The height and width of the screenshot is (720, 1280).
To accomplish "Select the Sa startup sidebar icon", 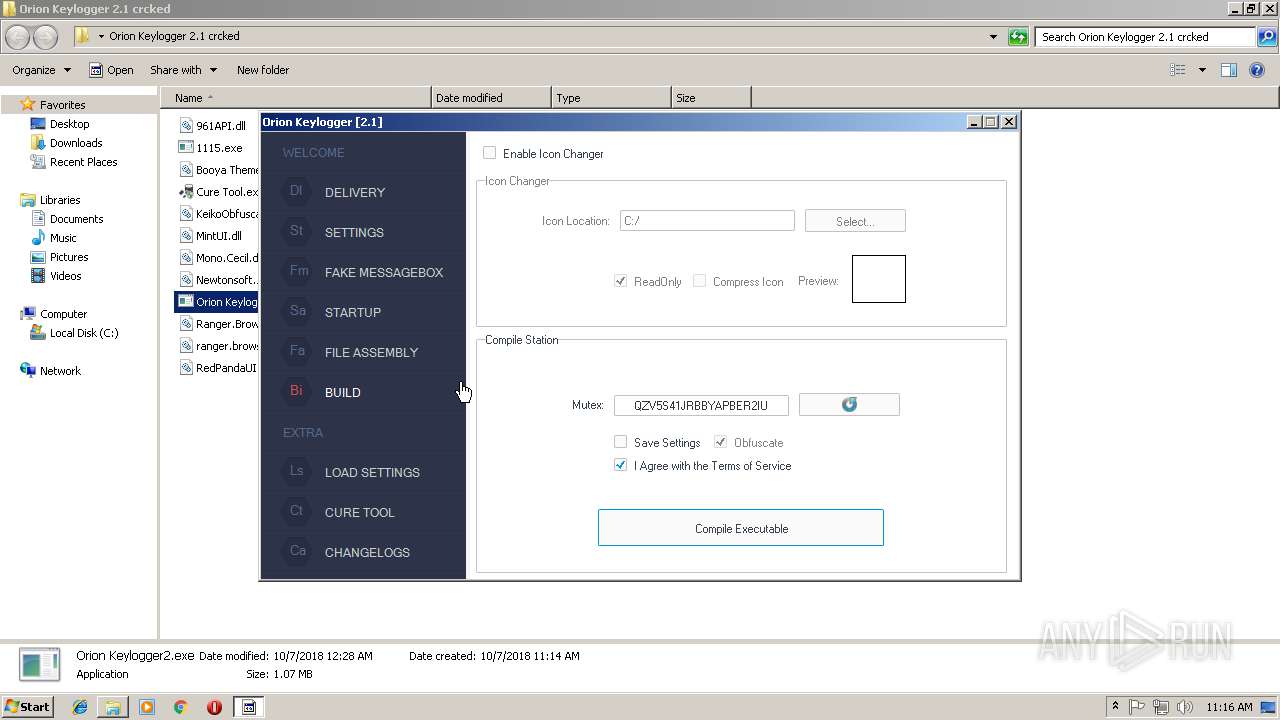I will (x=297, y=311).
